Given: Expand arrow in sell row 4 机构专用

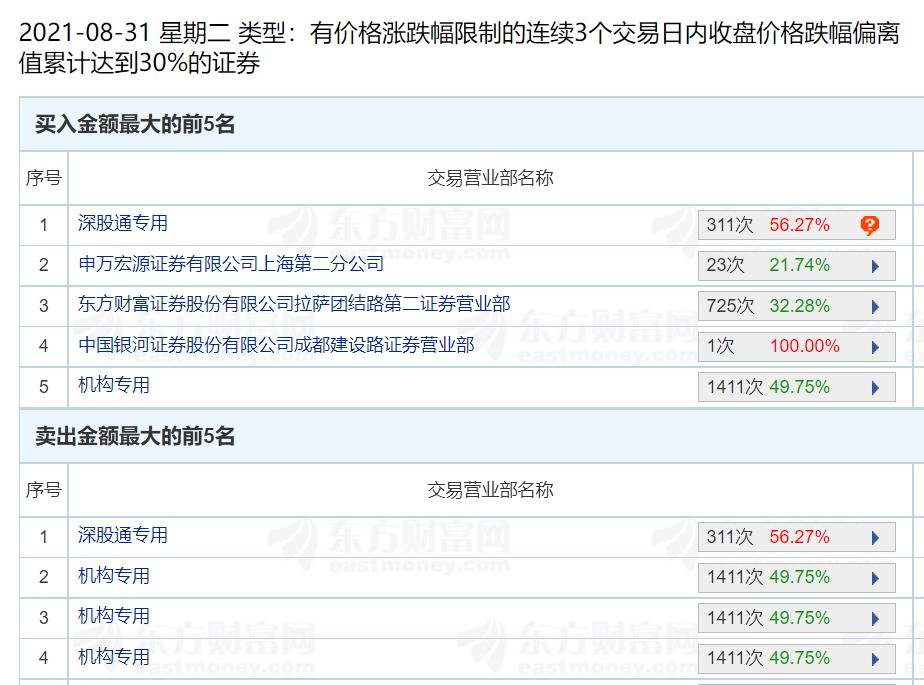Looking at the screenshot, I should click(875, 658).
